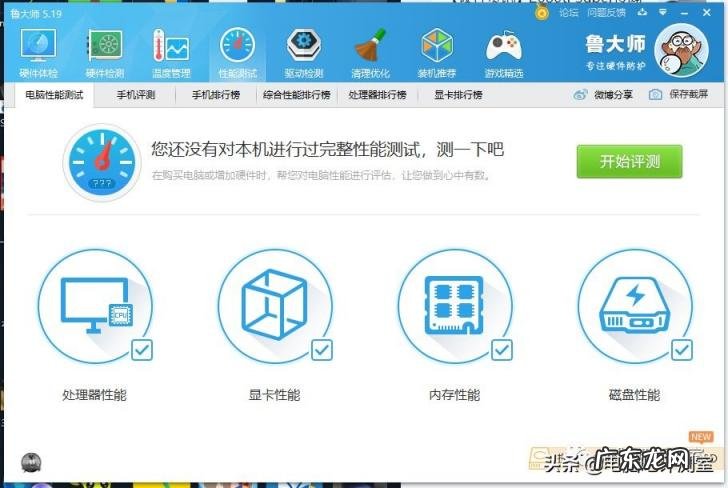Click the round gray icon at bottom left

click(x=31, y=463)
